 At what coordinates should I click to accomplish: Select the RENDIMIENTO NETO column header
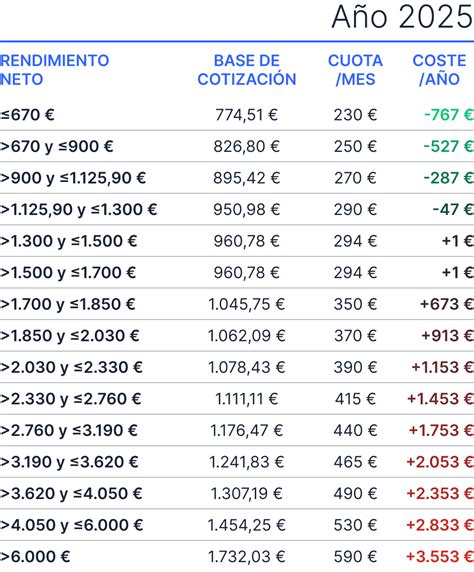(55, 70)
